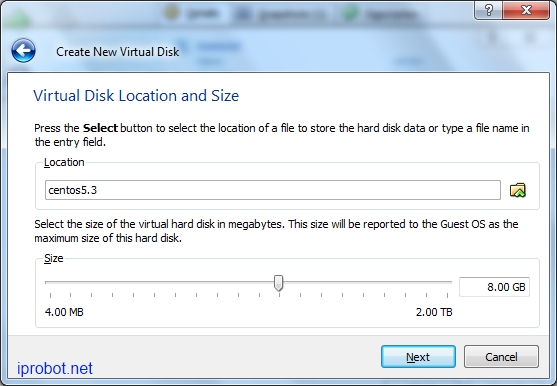Click the Cancel button
557x386 pixels.
pyautogui.click(x=501, y=357)
